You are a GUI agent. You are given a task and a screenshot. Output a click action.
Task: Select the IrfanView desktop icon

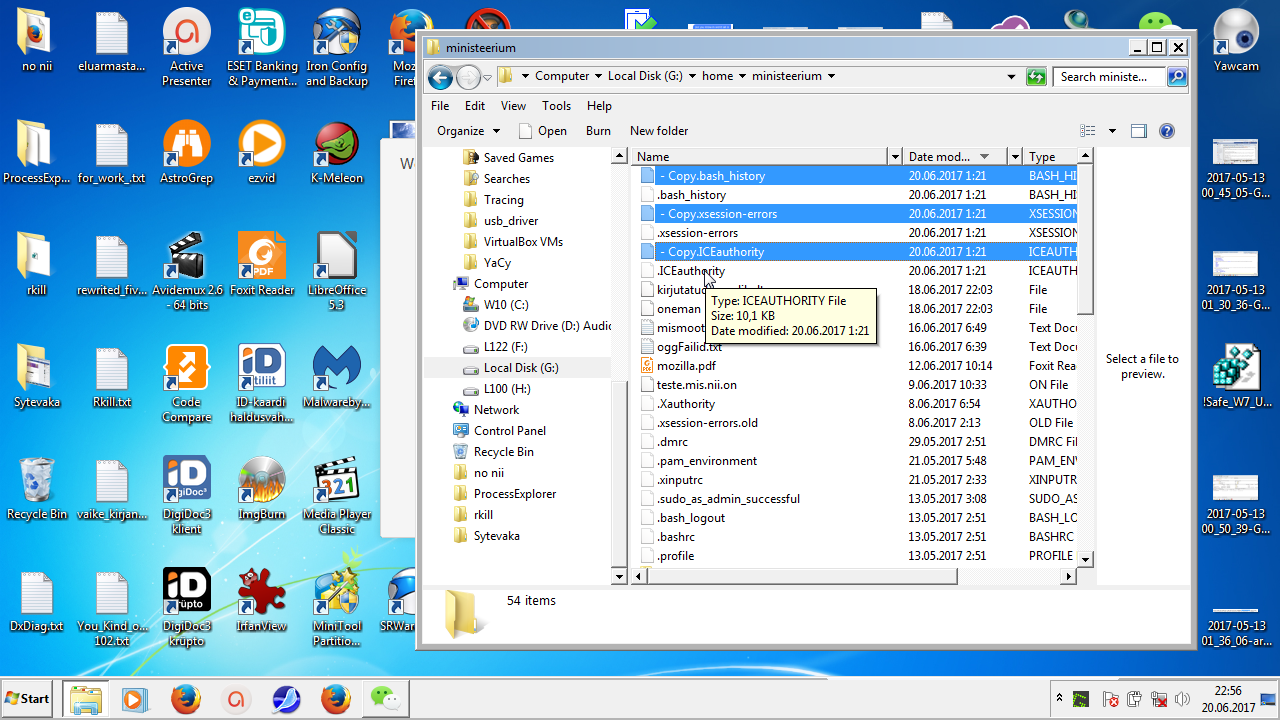pyautogui.click(x=262, y=601)
